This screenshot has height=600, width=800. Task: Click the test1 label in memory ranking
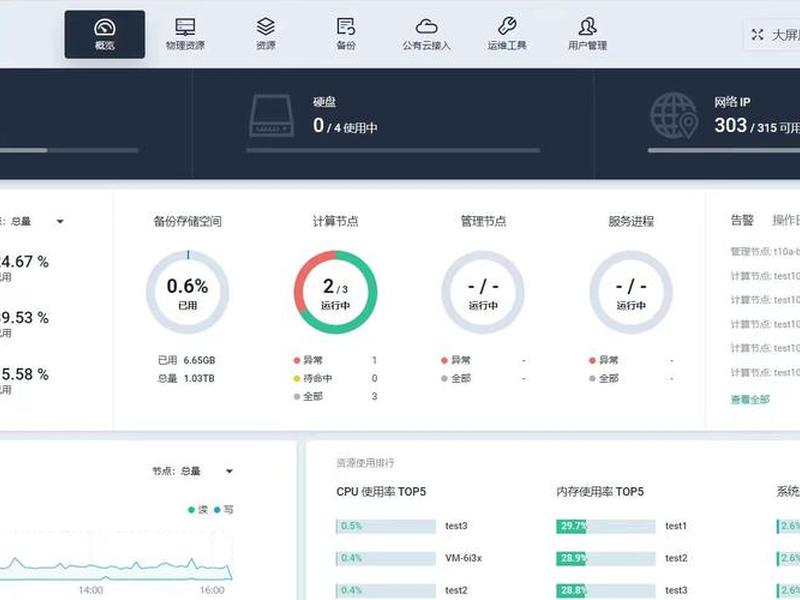676,526
